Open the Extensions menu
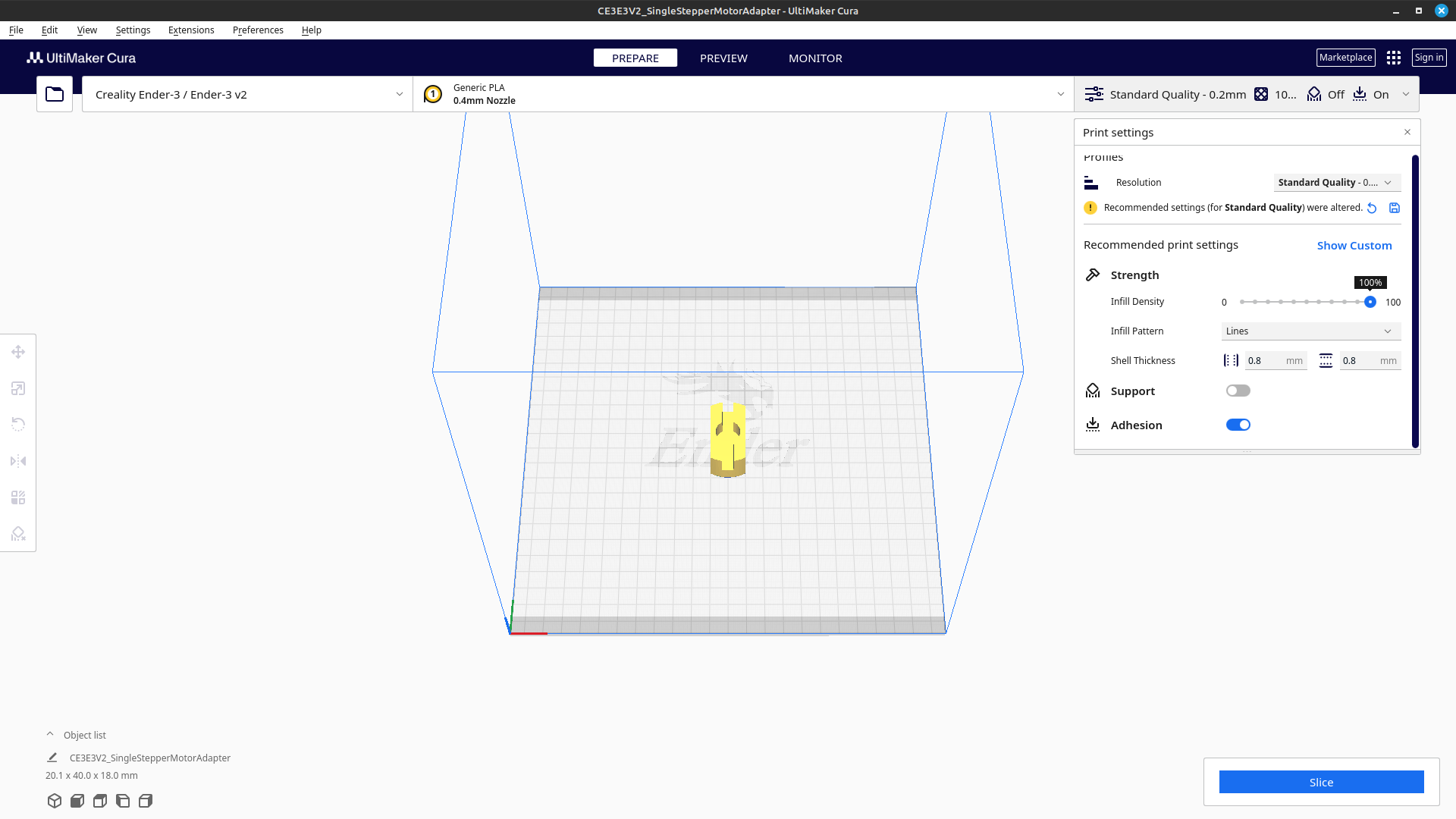 (x=191, y=30)
